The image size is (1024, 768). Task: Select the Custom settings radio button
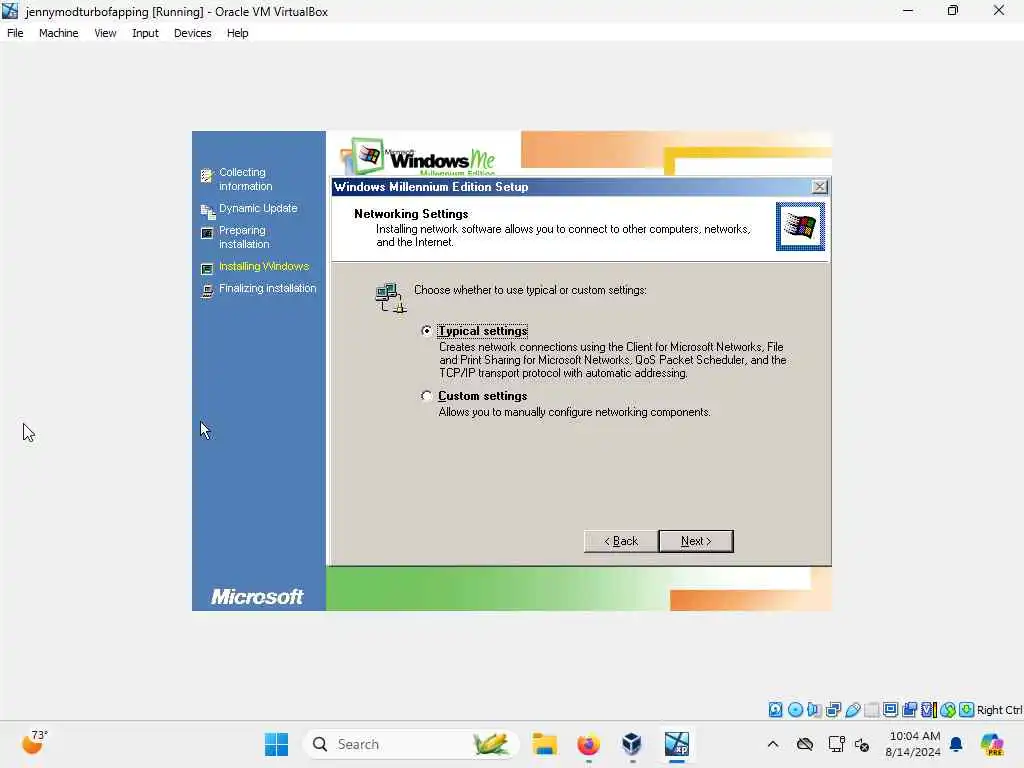[x=426, y=396]
